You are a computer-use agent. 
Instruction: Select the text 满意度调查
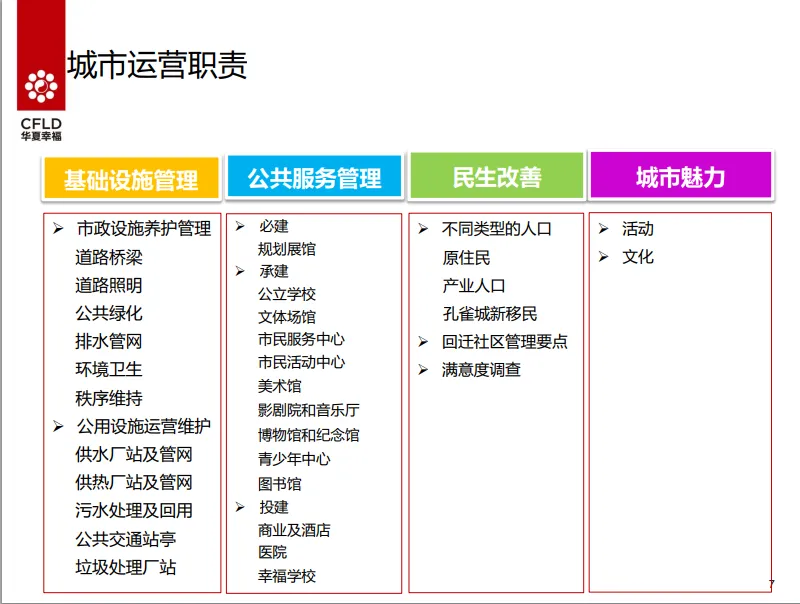pyautogui.click(x=481, y=369)
